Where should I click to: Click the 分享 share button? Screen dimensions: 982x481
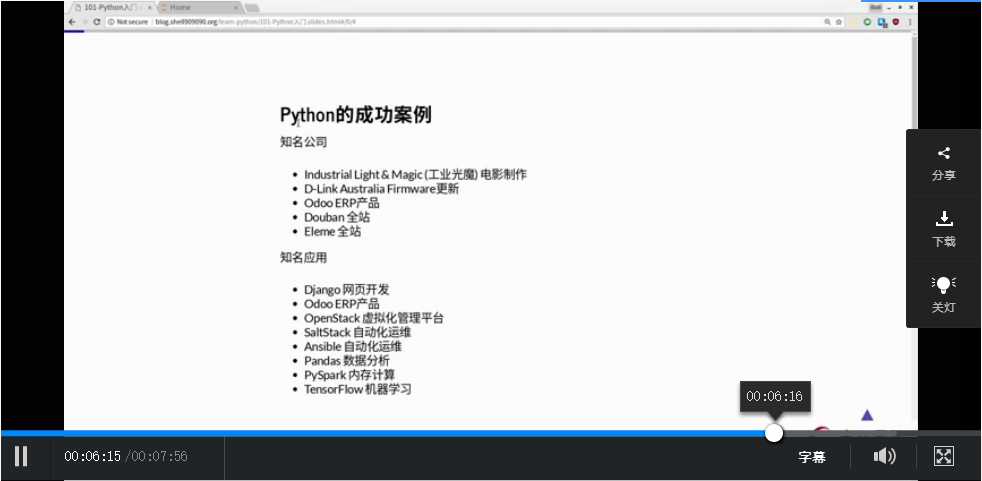click(x=943, y=163)
